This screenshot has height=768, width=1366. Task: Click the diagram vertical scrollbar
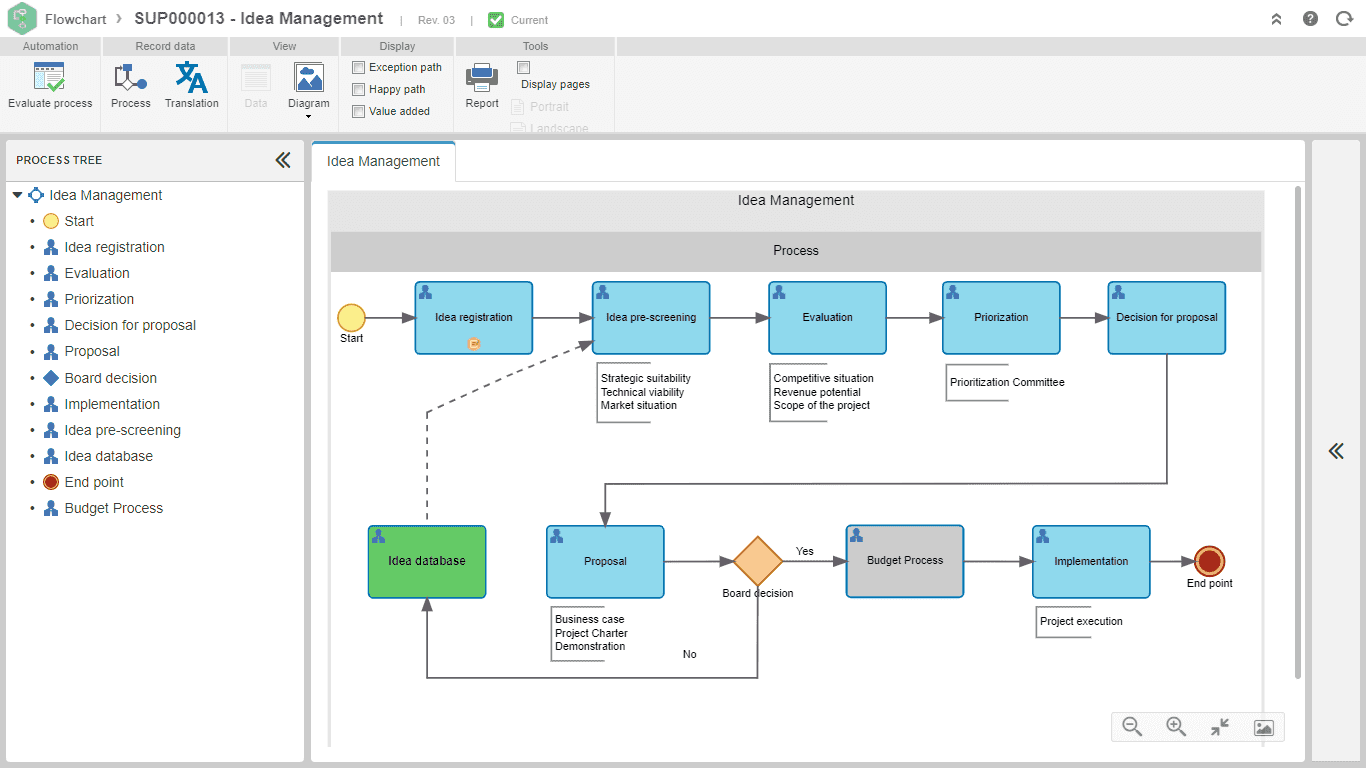click(x=1299, y=432)
